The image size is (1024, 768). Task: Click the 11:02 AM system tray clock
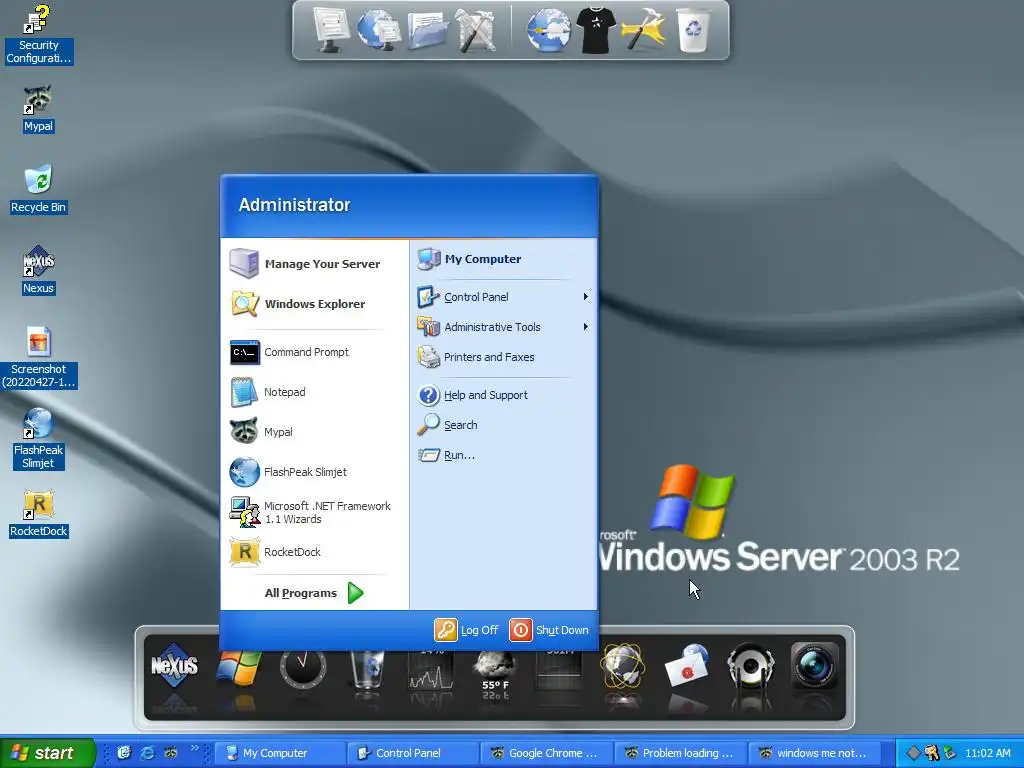coord(987,753)
